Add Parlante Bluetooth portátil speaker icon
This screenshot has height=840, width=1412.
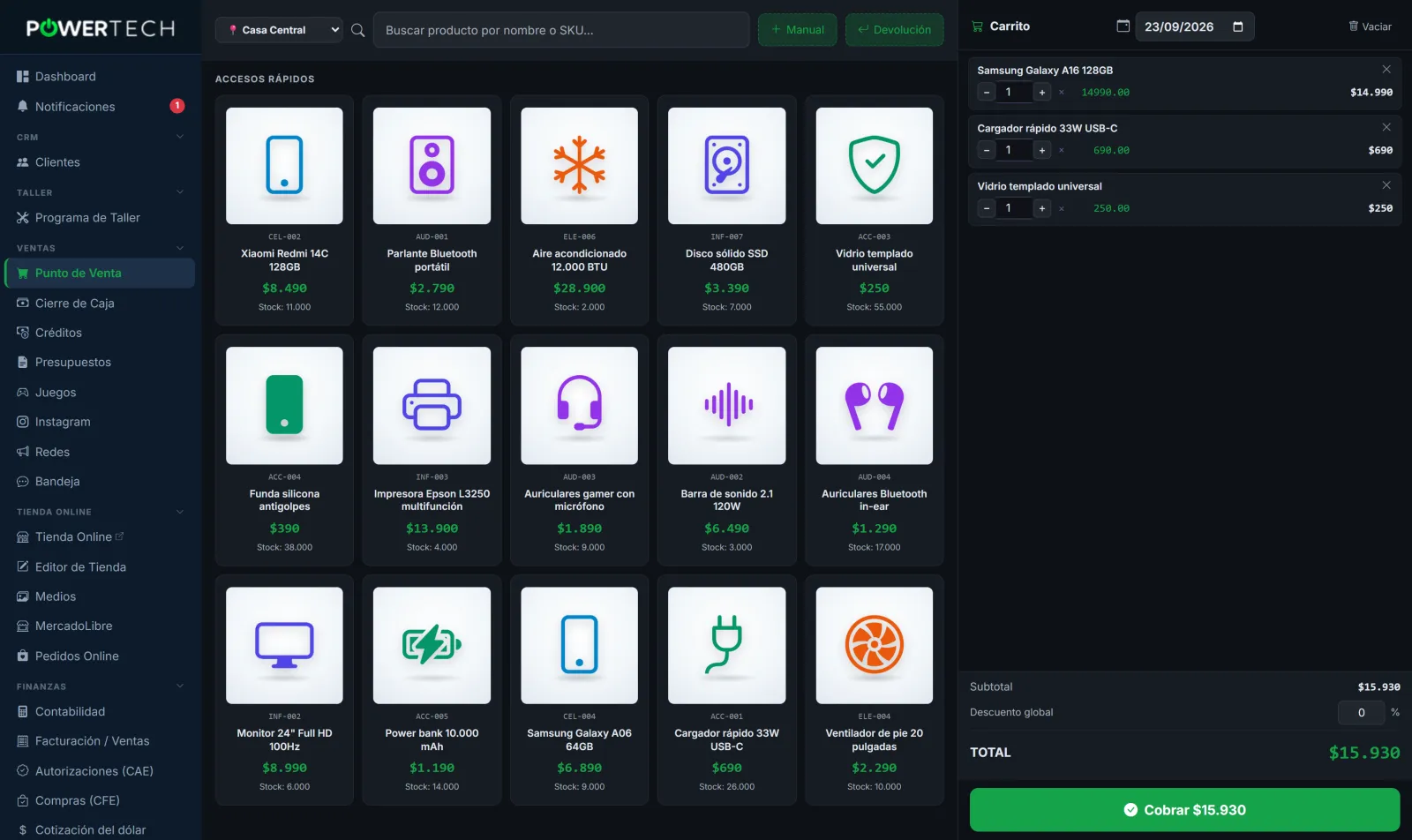tap(432, 166)
